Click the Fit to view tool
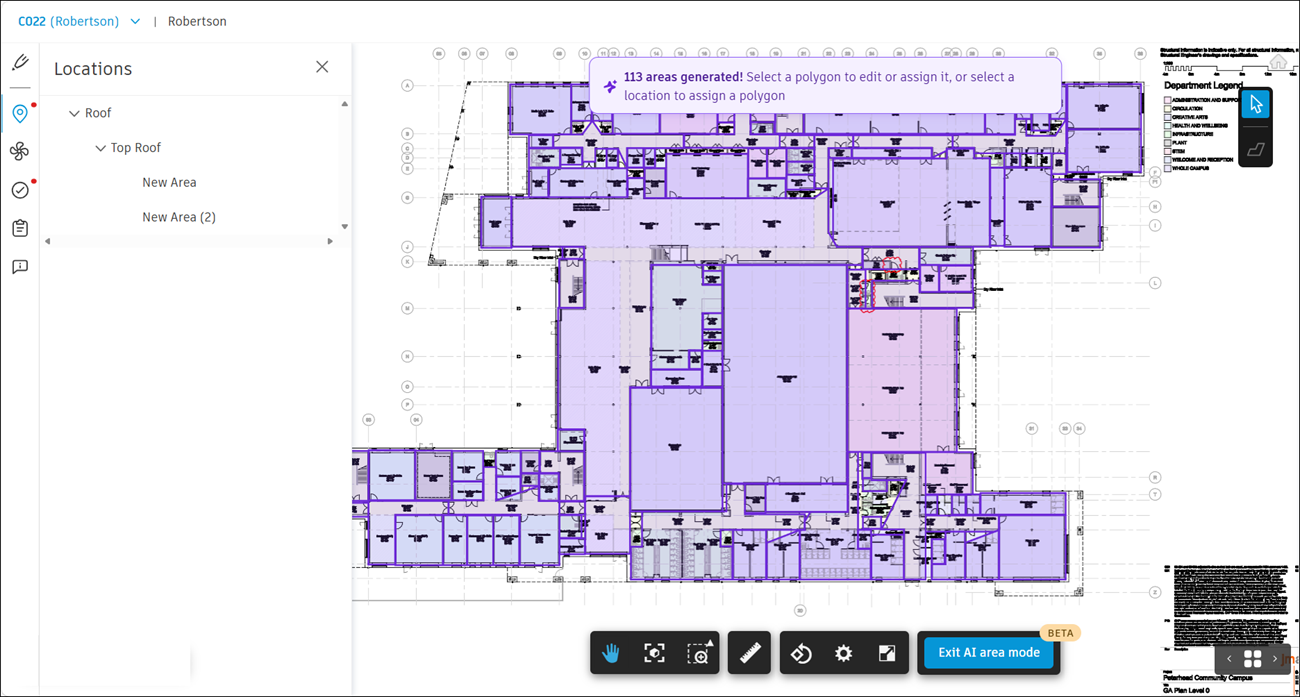The width and height of the screenshot is (1300, 697). 654,653
